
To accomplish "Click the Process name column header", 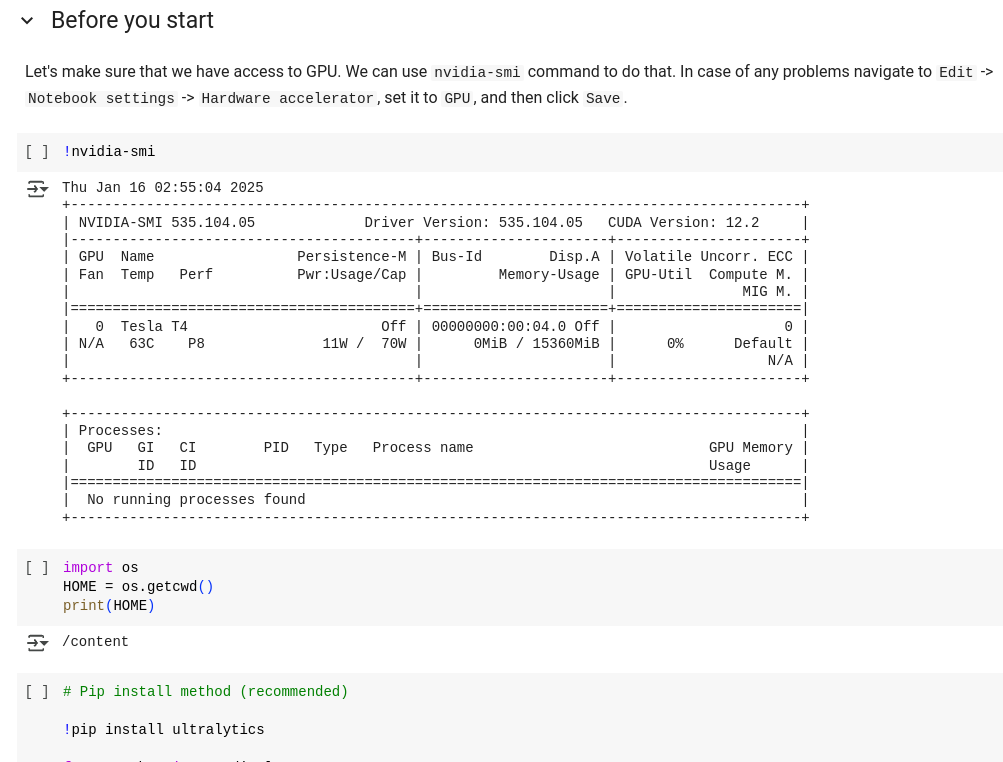I will click(423, 448).
